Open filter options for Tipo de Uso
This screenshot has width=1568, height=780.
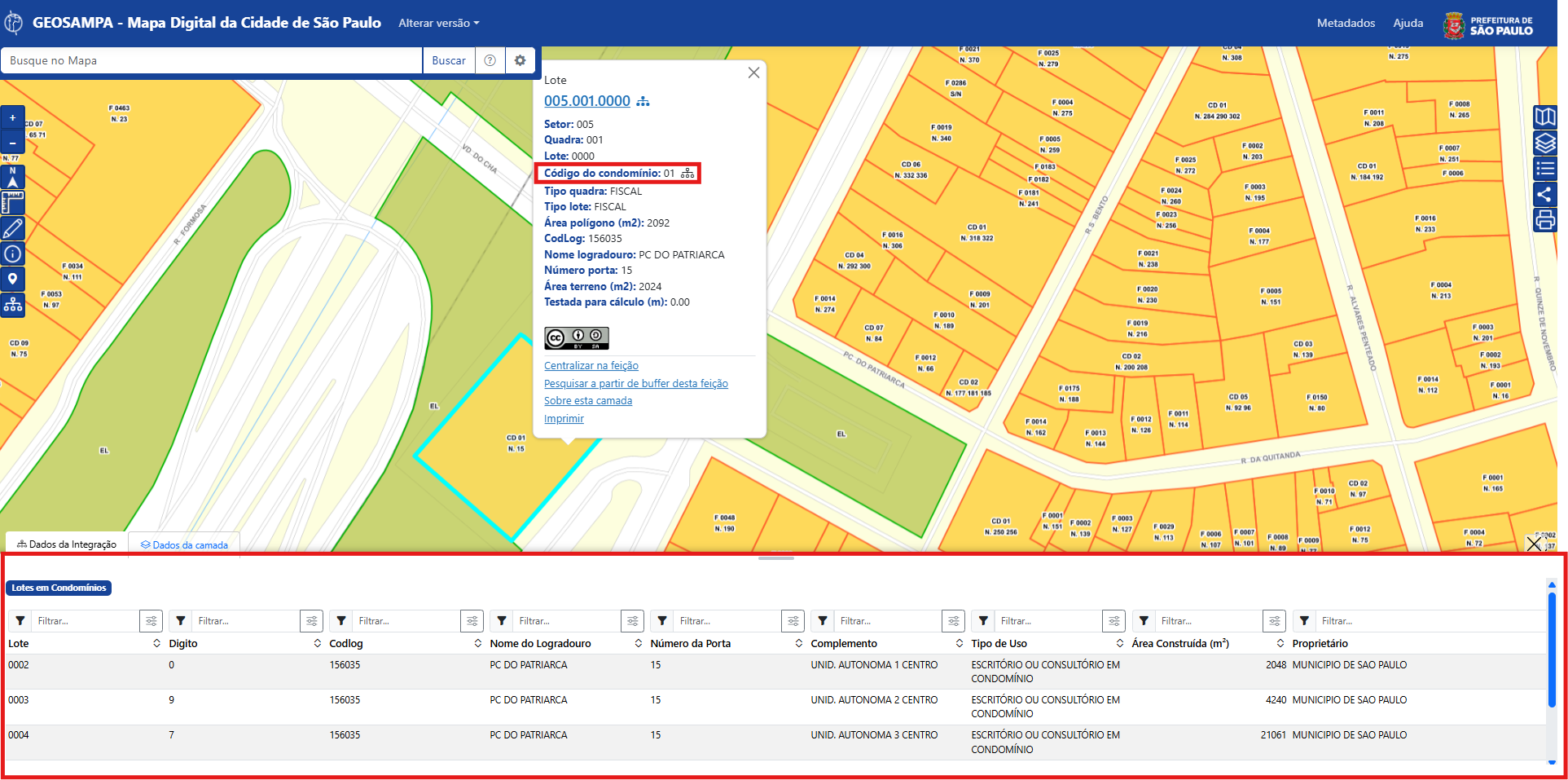pos(1114,621)
